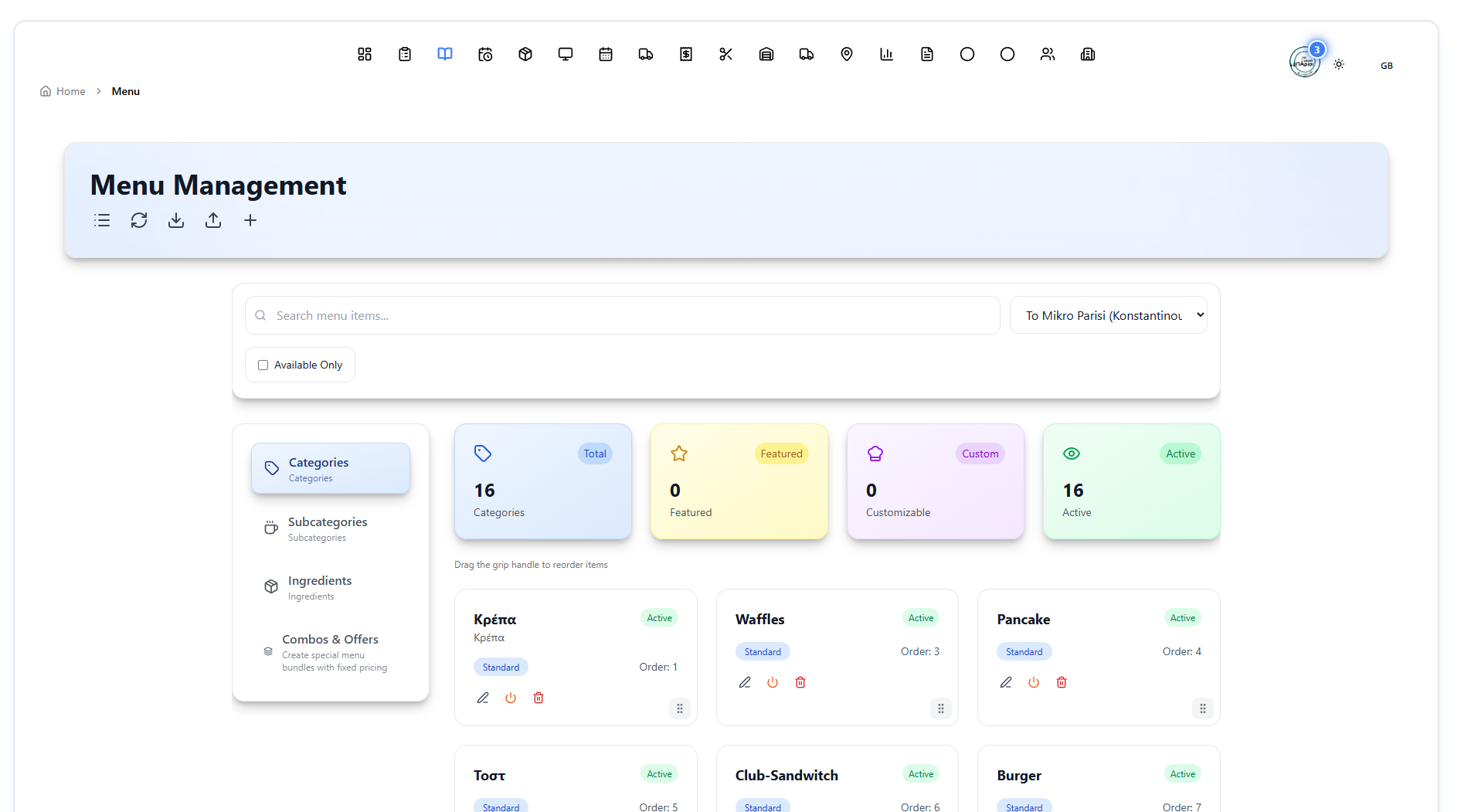Refresh the menu list using the refresh icon
This screenshot has height=812, width=1461.
pos(139,220)
